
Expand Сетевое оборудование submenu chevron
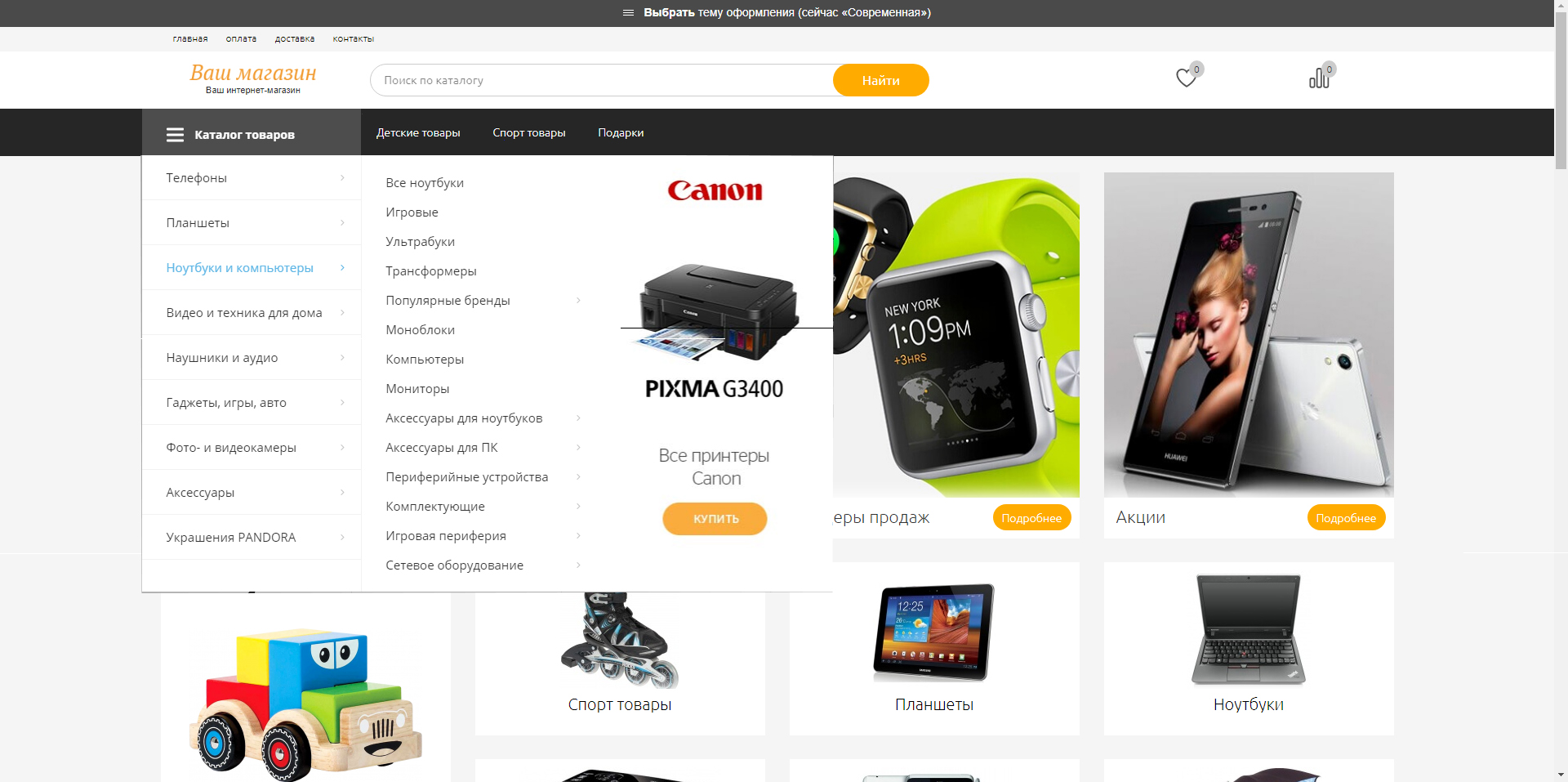point(578,565)
